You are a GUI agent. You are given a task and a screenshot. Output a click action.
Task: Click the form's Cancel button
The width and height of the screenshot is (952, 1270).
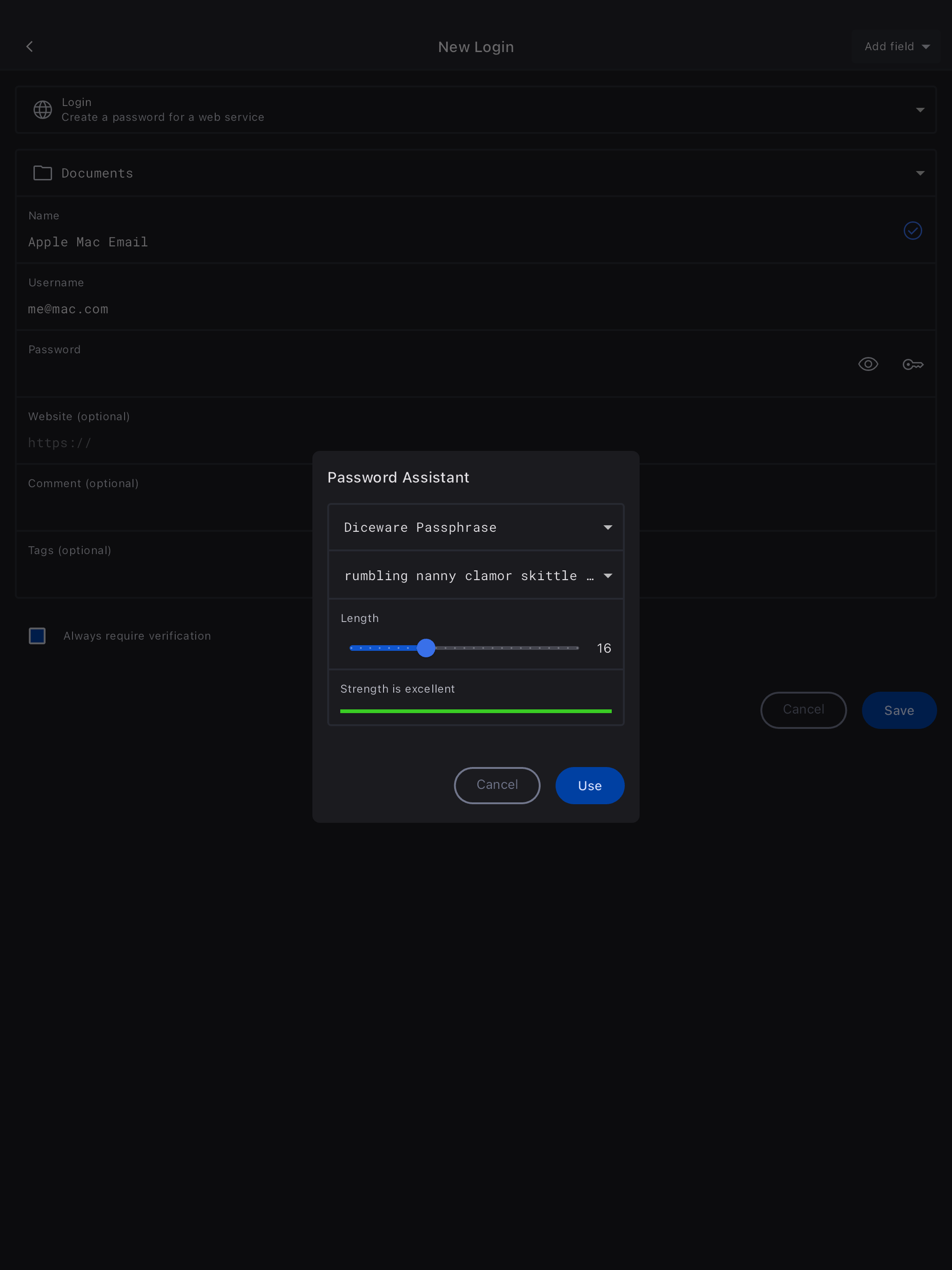click(x=803, y=710)
